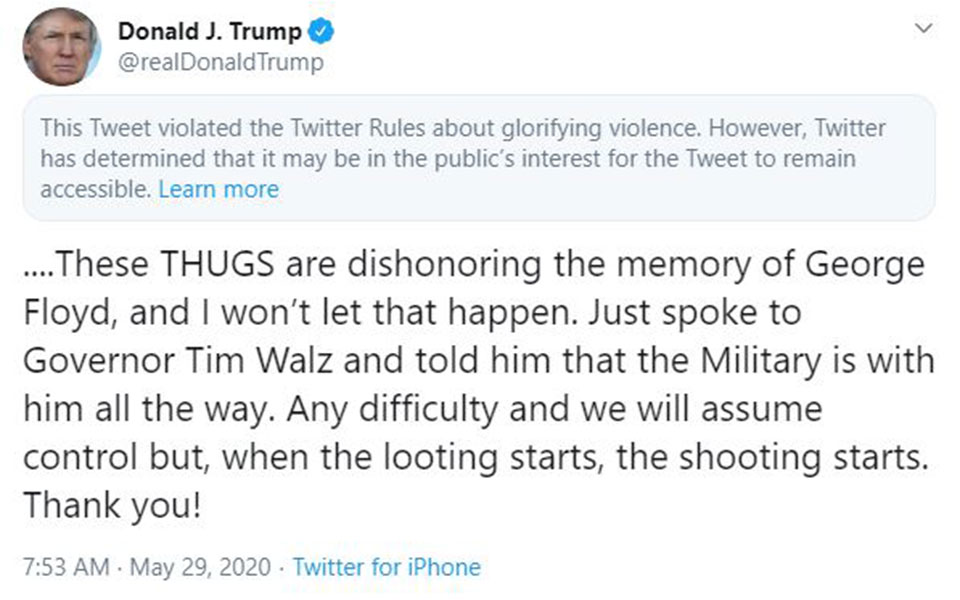
Task: Click the blue verified checkmark badge
Action: pyautogui.click(x=320, y=31)
